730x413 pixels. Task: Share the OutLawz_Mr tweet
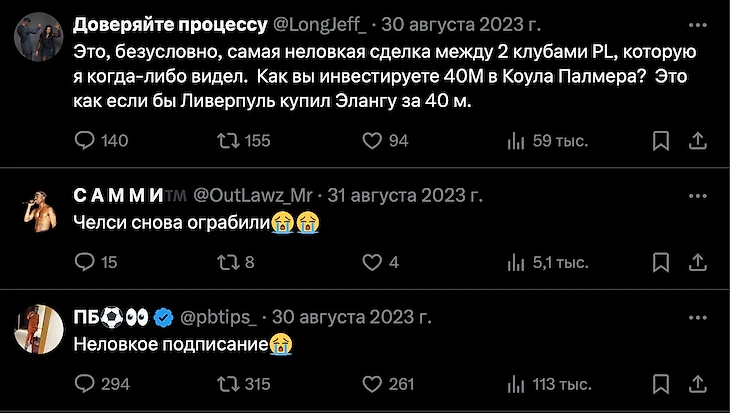[696, 262]
